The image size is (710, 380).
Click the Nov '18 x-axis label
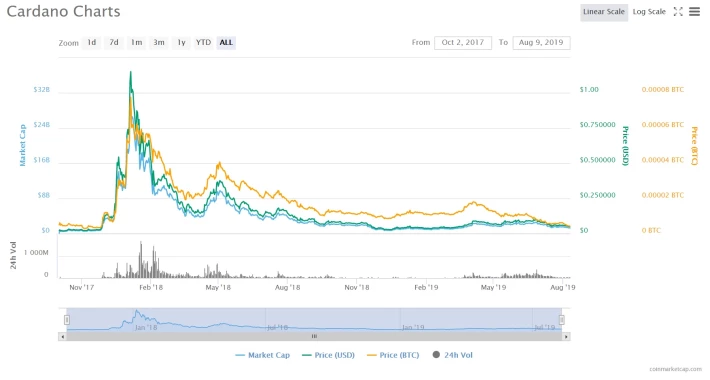click(357, 287)
